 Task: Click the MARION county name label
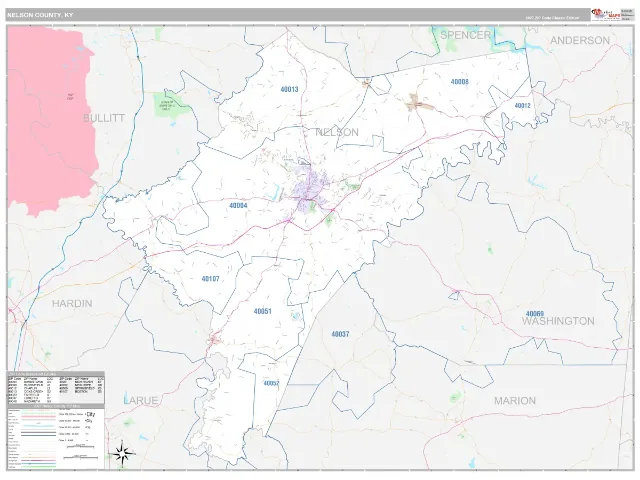click(x=515, y=401)
